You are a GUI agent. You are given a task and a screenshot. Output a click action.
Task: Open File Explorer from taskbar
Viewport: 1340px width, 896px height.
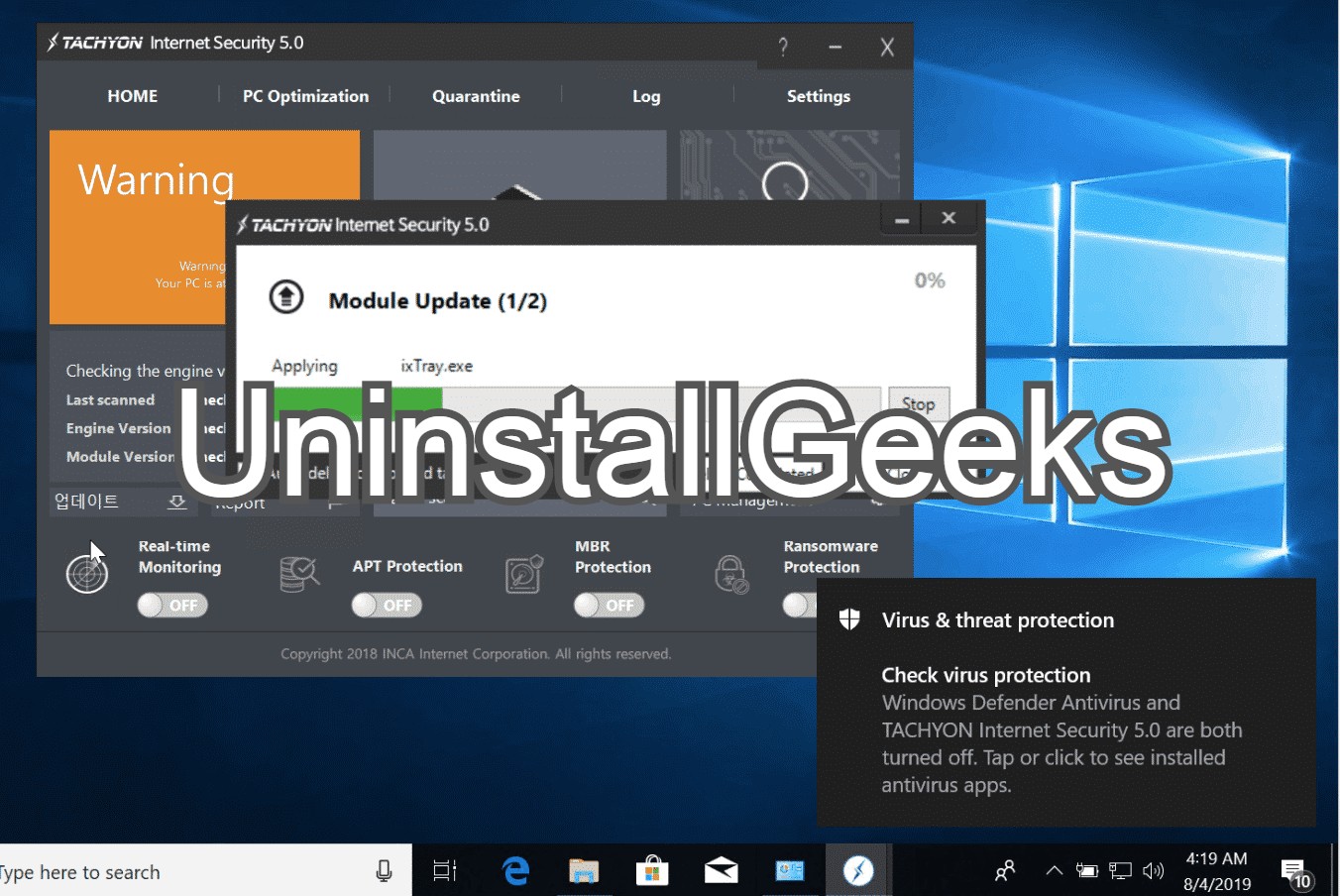(584, 871)
